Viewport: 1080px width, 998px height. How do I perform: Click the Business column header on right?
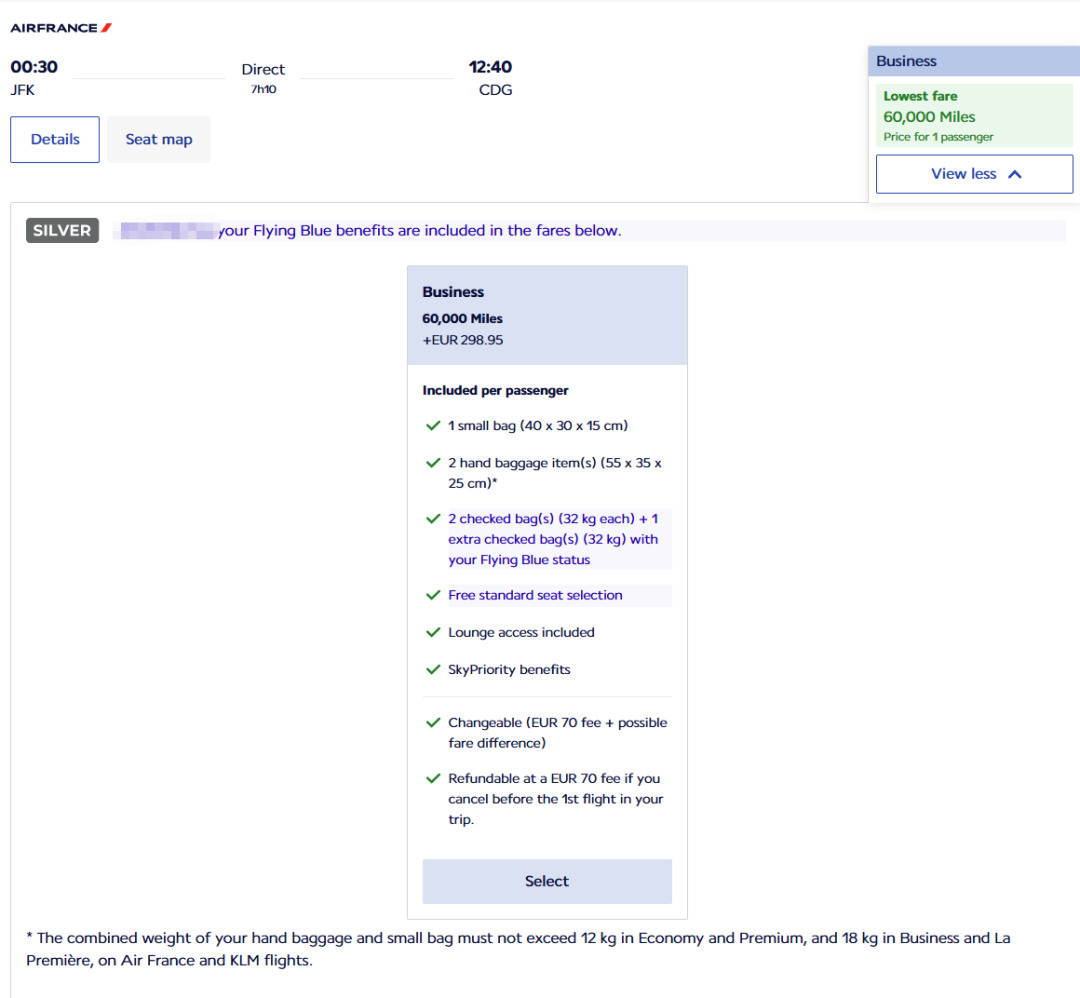pyautogui.click(x=974, y=61)
